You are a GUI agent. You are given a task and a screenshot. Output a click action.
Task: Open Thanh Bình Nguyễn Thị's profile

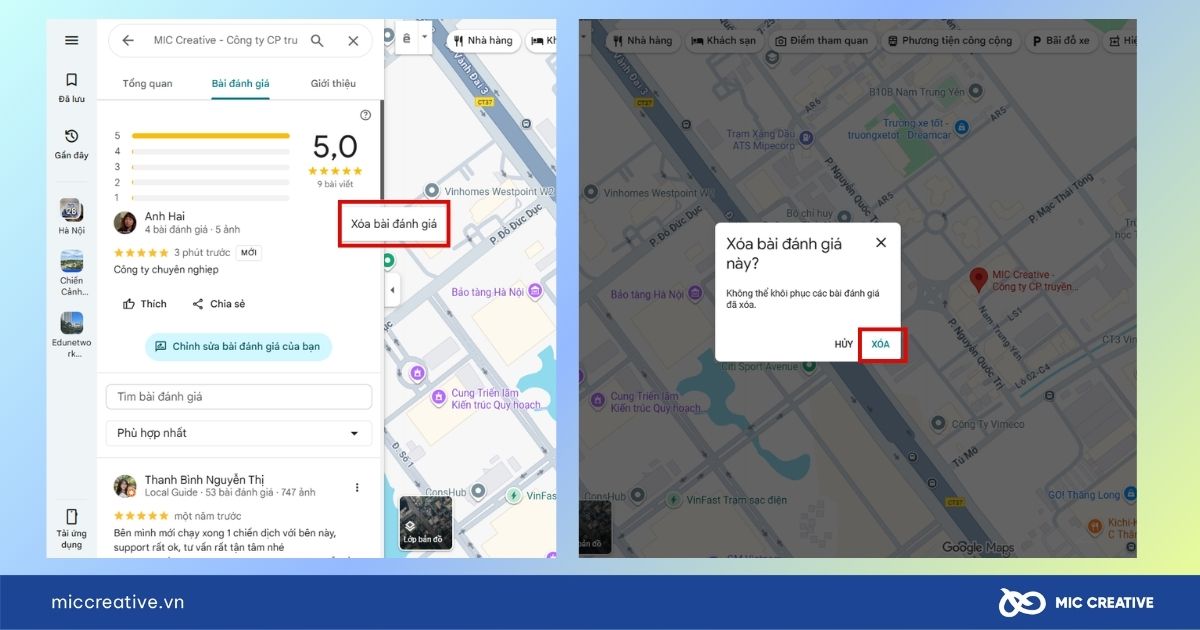click(204, 480)
